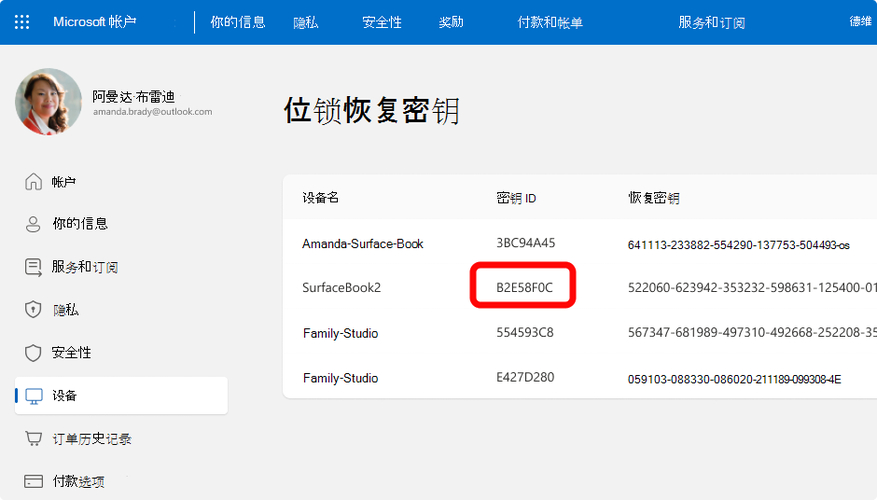Click the 安全性 shield icon in sidebar
Image resolution: width=877 pixels, height=500 pixels.
pyautogui.click(x=33, y=353)
